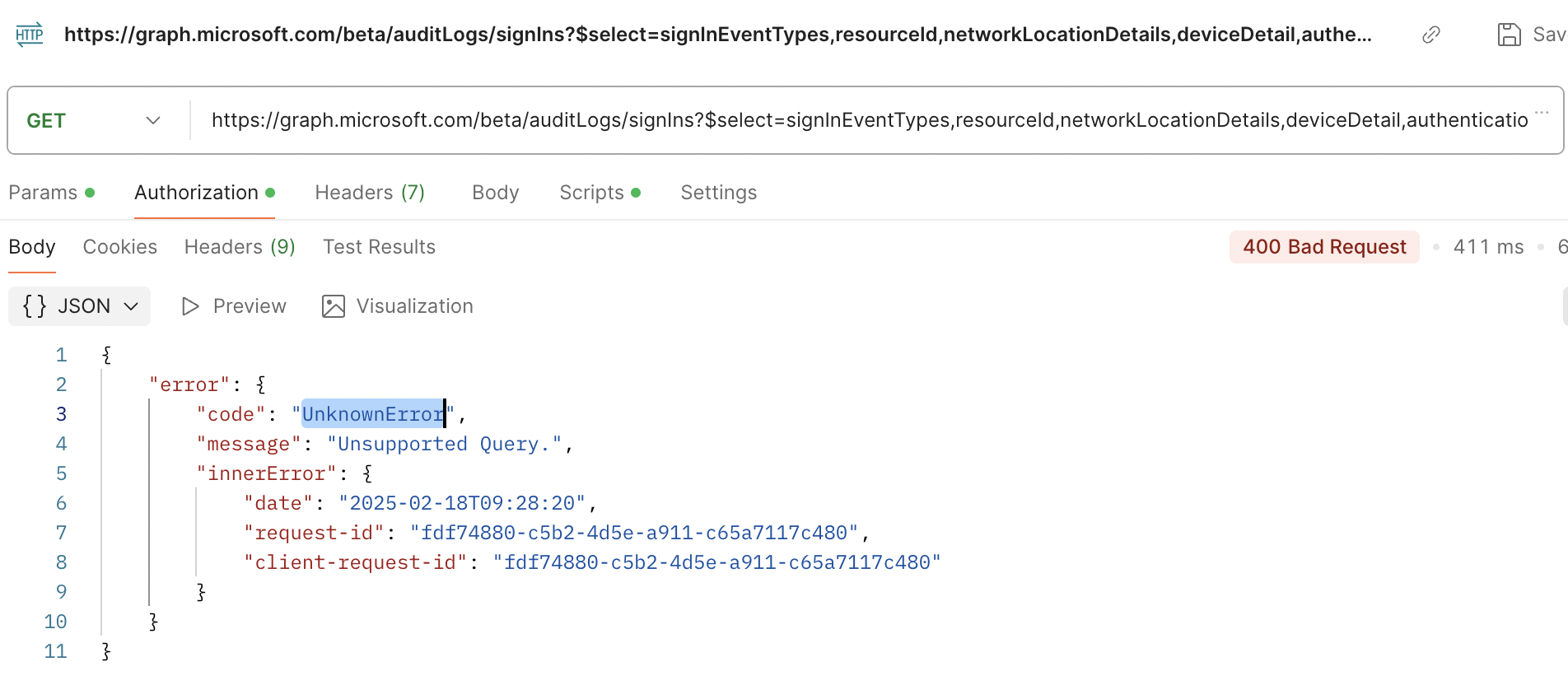
Task: Click the JSON curly braces icon
Action: pyautogui.click(x=35, y=306)
